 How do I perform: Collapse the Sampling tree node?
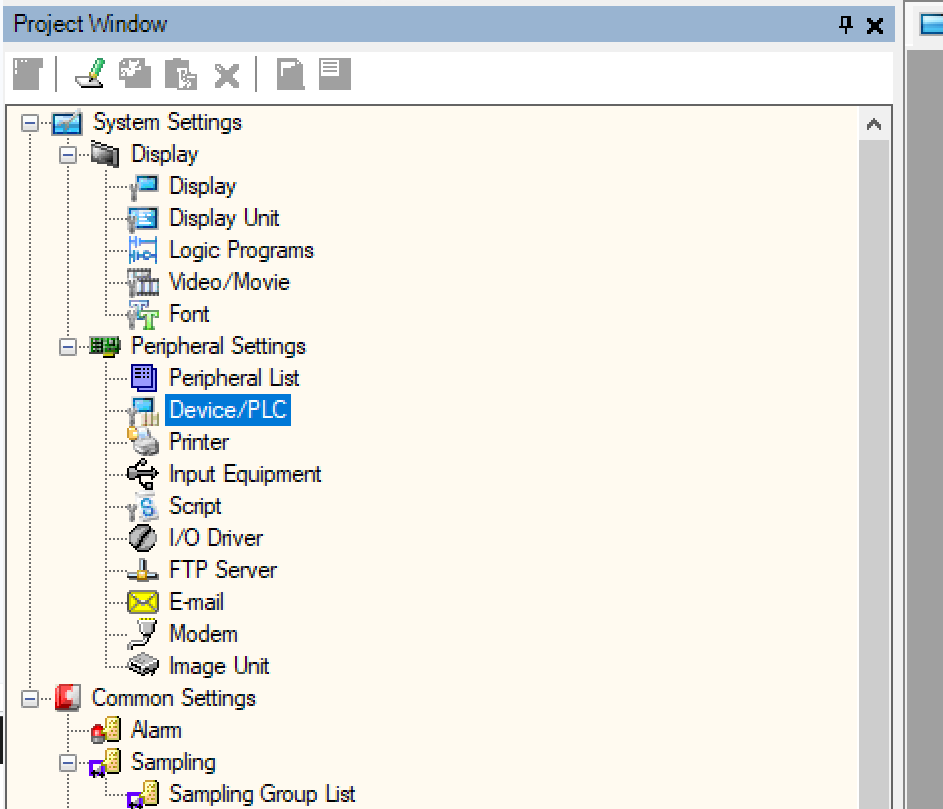pyautogui.click(x=68, y=763)
